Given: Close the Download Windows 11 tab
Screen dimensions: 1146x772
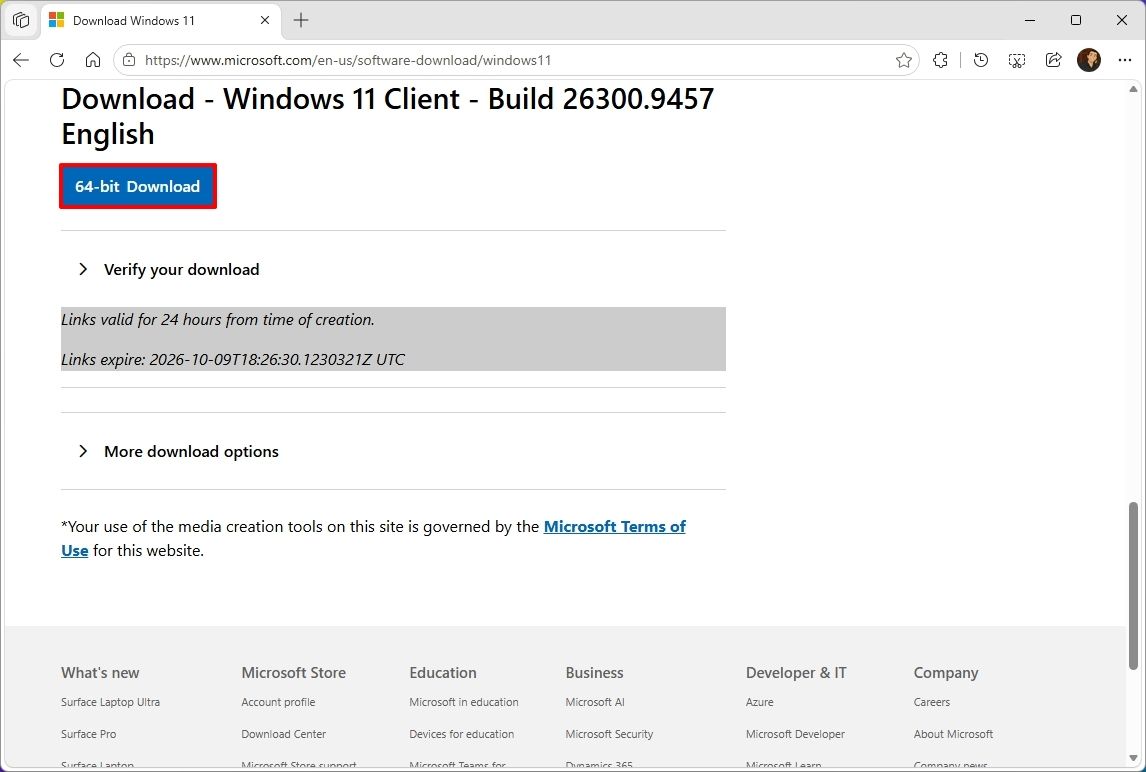Looking at the screenshot, I should [265, 20].
